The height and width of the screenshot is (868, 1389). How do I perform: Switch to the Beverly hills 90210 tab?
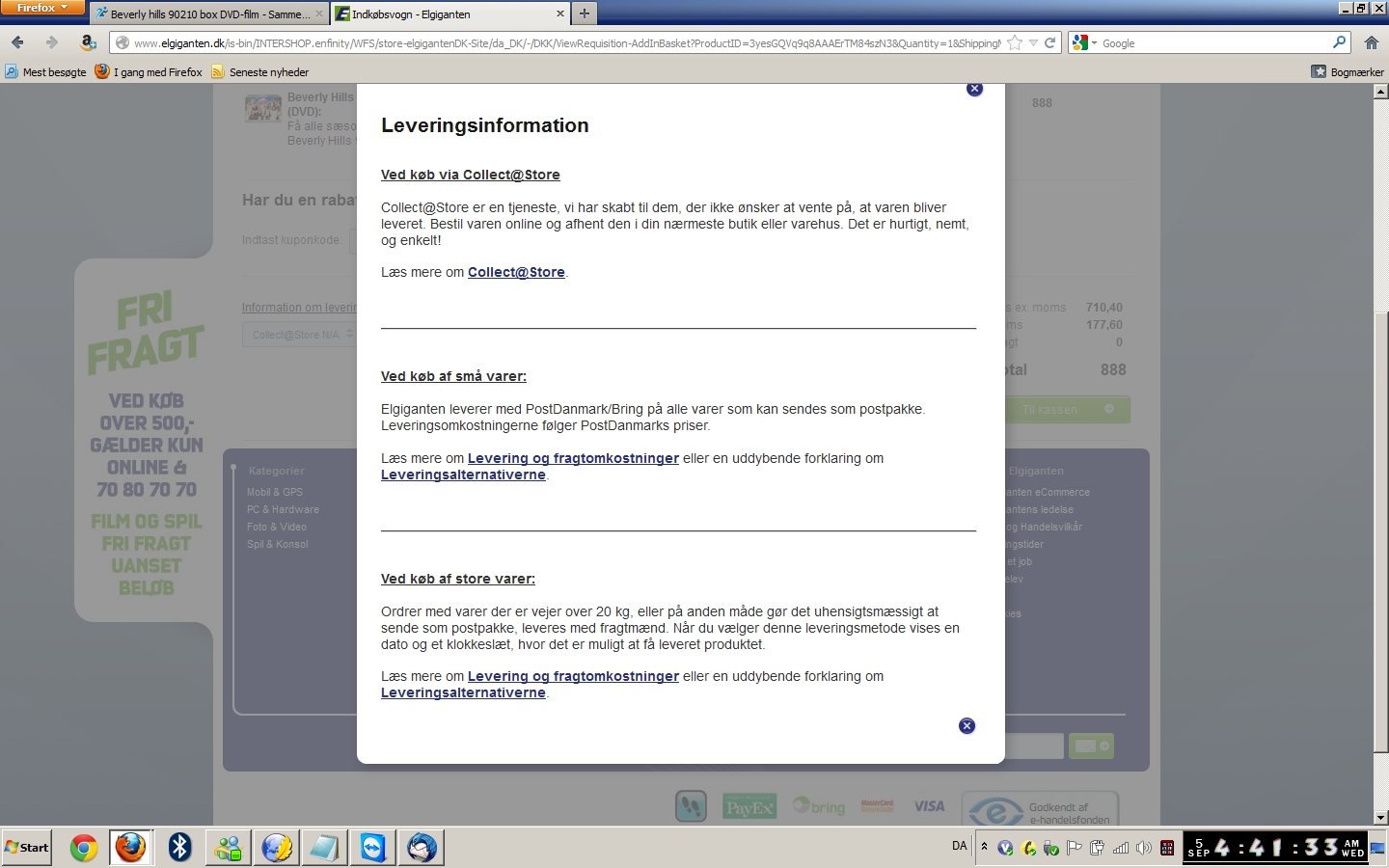click(x=209, y=14)
